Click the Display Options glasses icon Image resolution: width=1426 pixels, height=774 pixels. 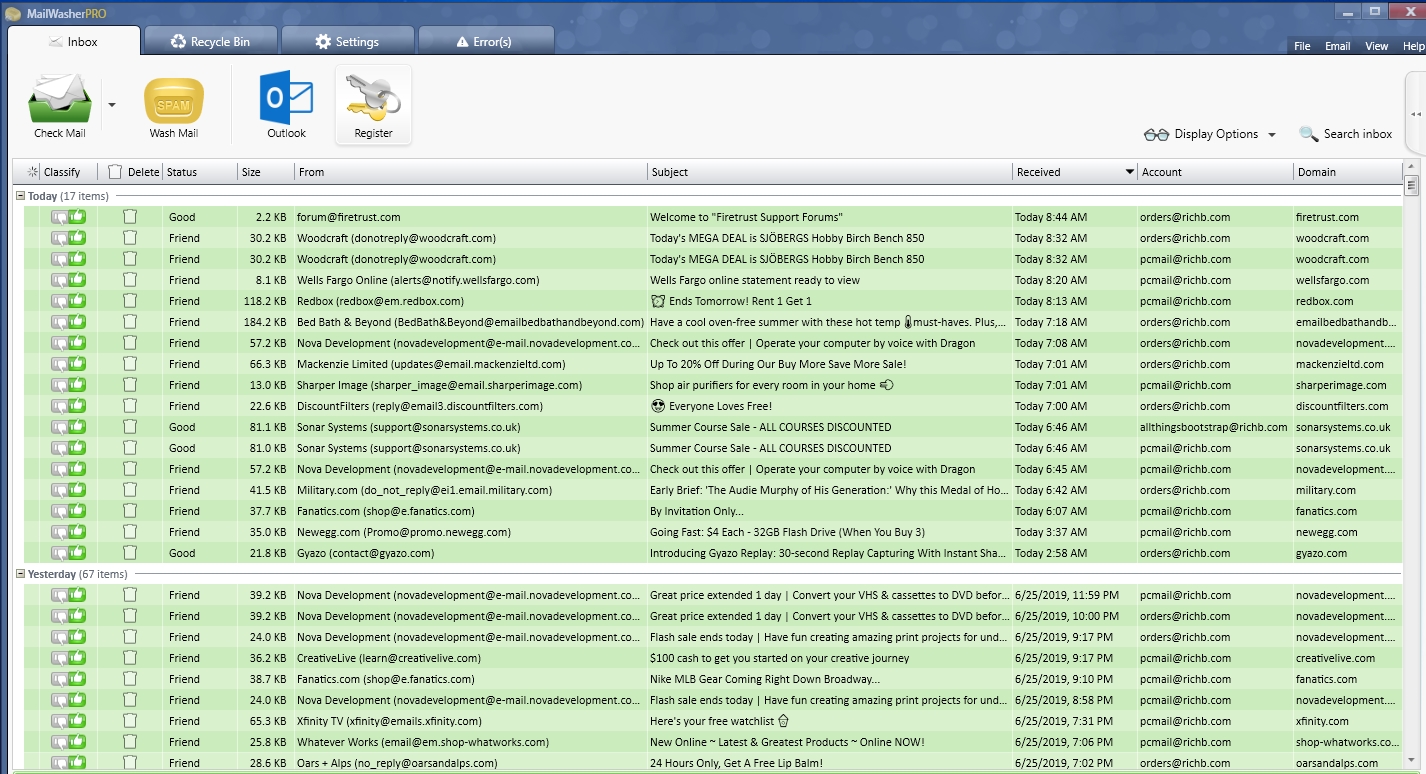(1156, 135)
